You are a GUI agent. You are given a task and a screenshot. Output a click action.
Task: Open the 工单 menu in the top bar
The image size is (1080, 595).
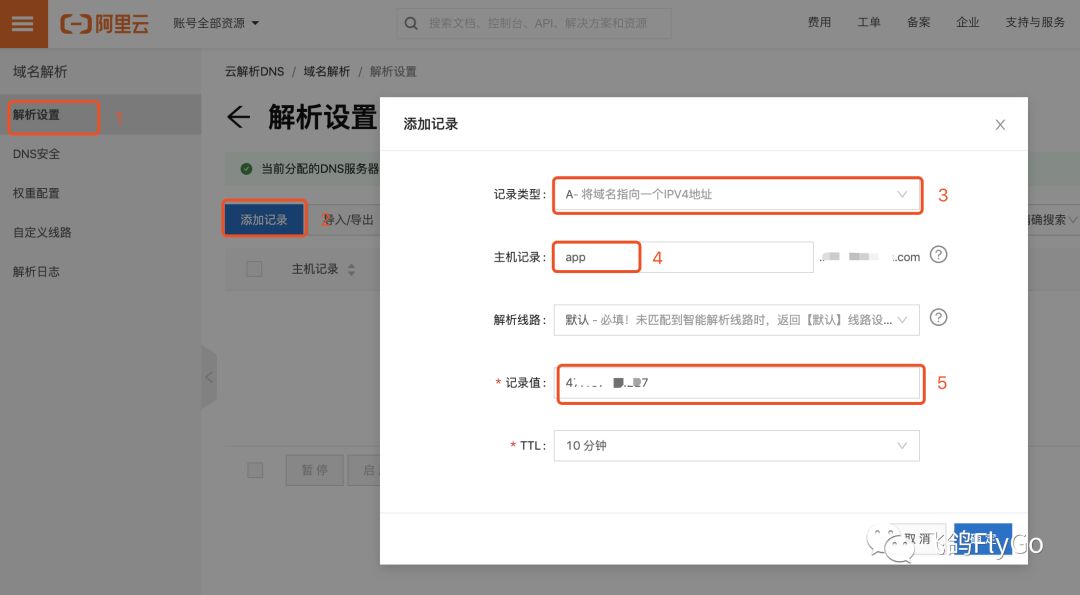[x=868, y=23]
